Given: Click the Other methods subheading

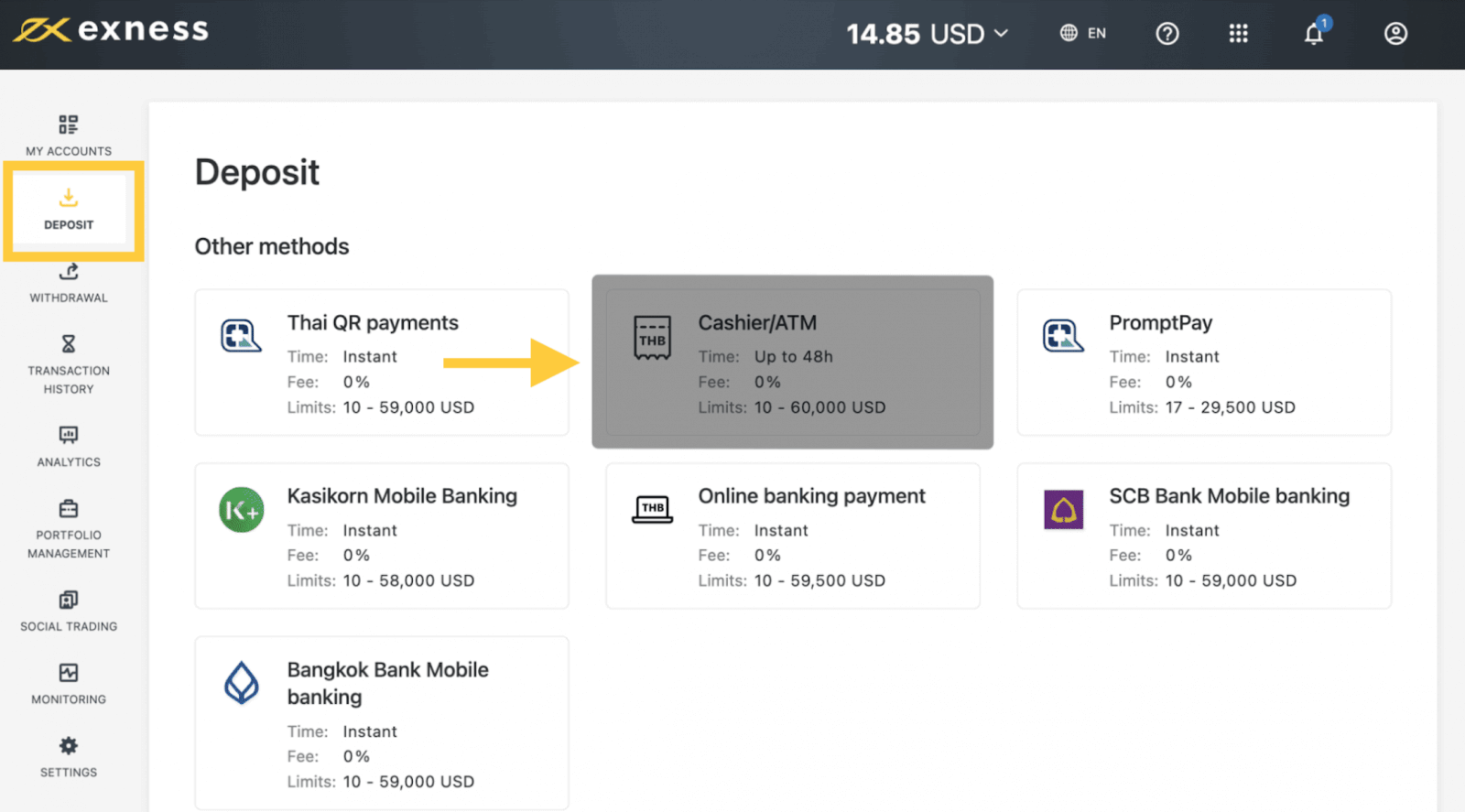Looking at the screenshot, I should 272,246.
